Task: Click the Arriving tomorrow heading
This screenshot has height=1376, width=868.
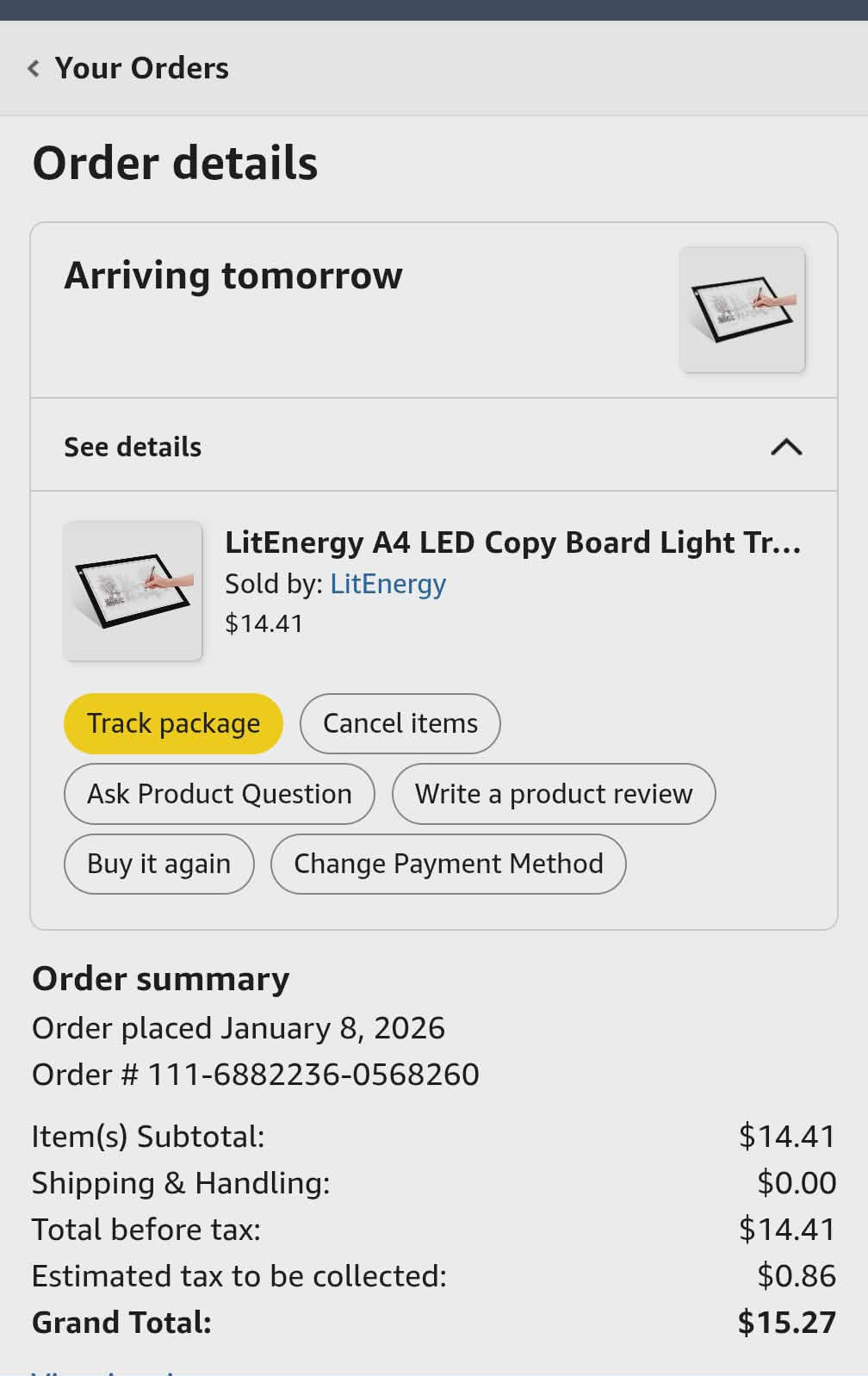Action: (233, 276)
